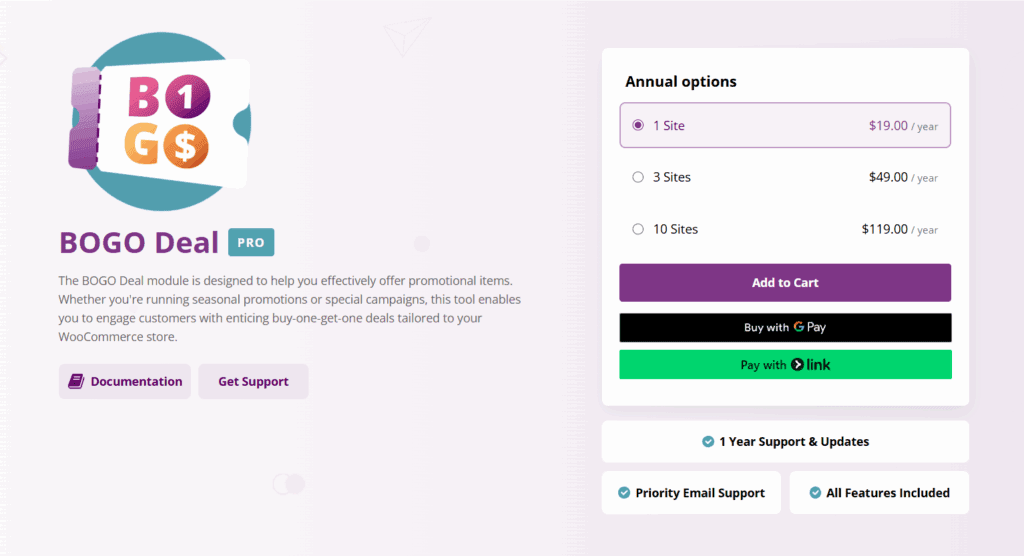Screen dimensions: 1024x556
Task: Click the 1 Year Support & Updates badge
Action: (785, 441)
